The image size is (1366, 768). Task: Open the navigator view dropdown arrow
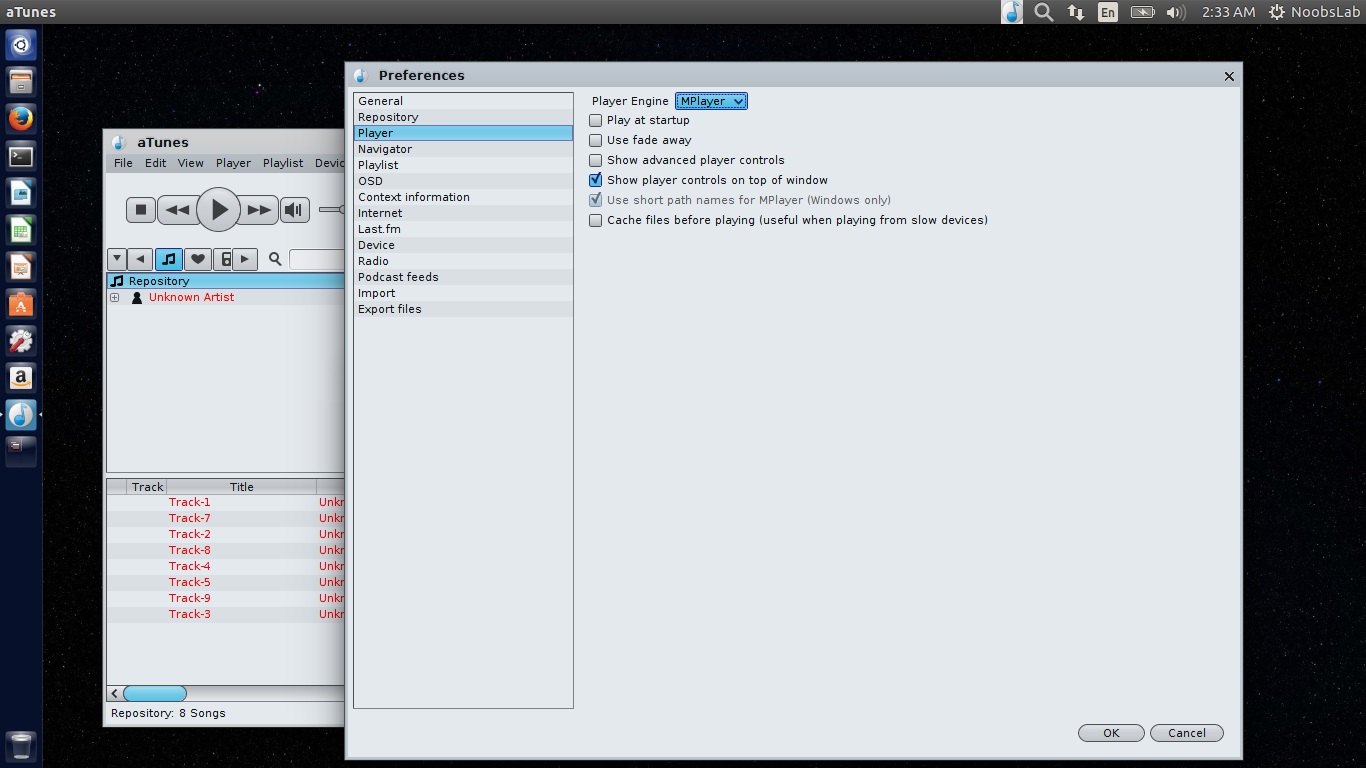tap(117, 259)
